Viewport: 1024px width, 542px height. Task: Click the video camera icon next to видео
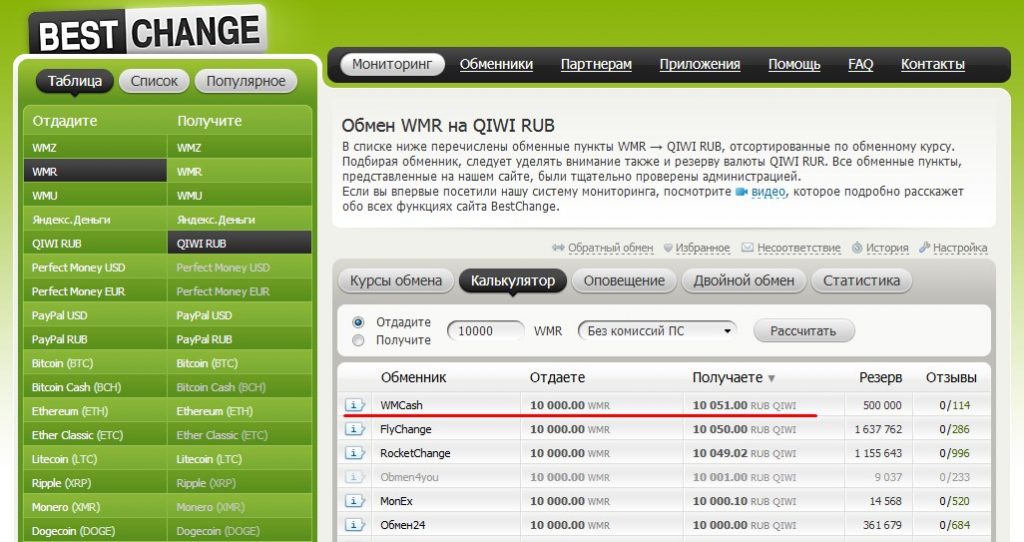[741, 192]
